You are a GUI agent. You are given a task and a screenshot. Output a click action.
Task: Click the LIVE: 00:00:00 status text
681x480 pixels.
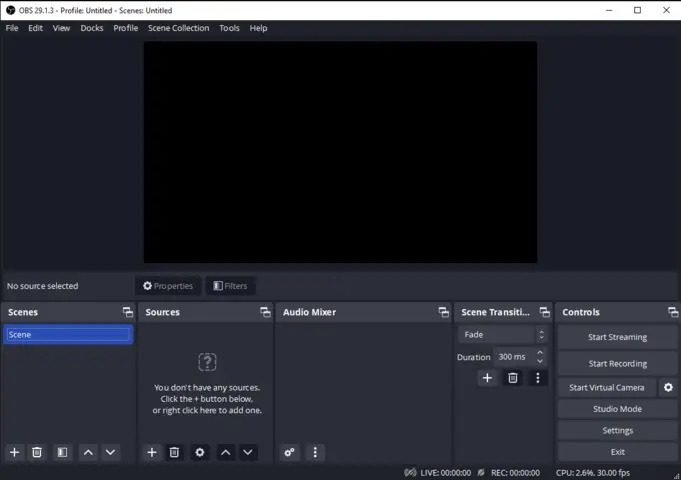pos(446,473)
